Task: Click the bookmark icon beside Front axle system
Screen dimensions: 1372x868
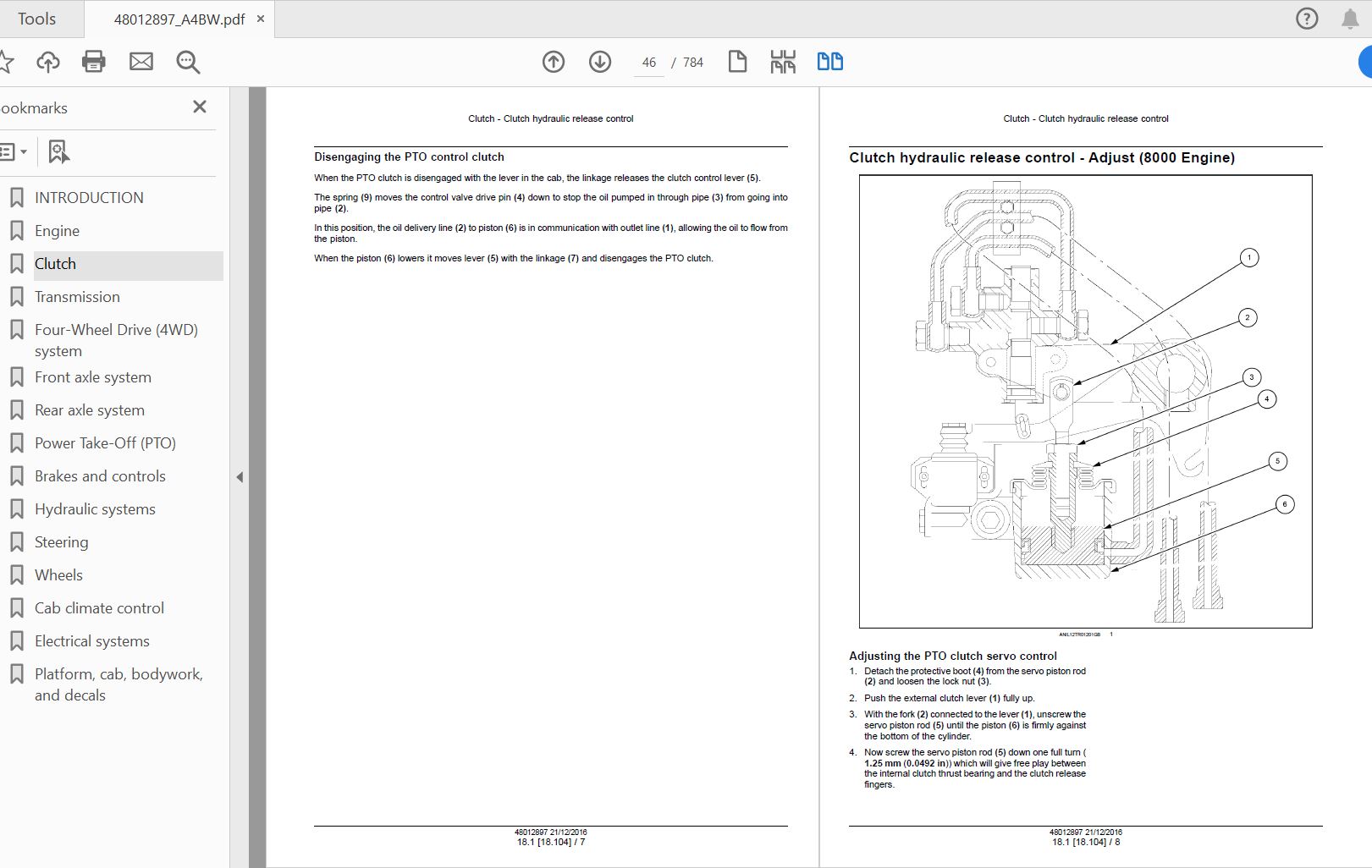Action: coord(16,377)
